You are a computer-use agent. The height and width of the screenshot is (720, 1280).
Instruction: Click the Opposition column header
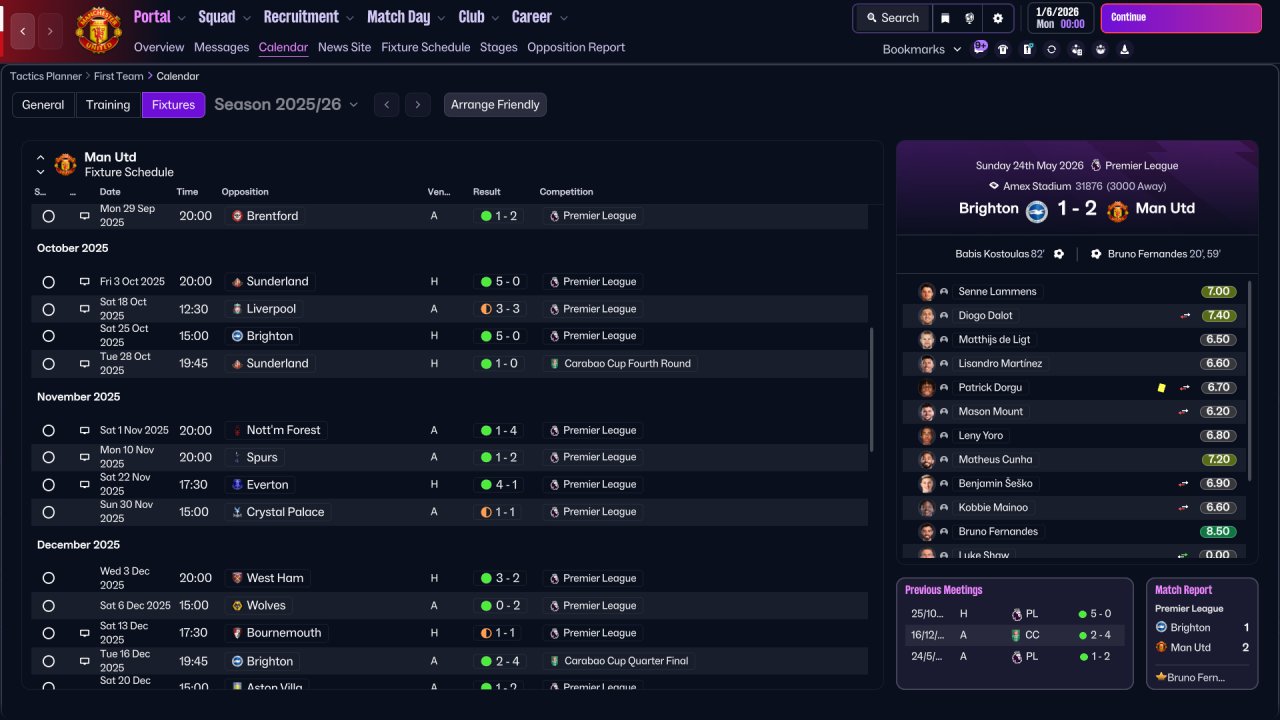(245, 192)
